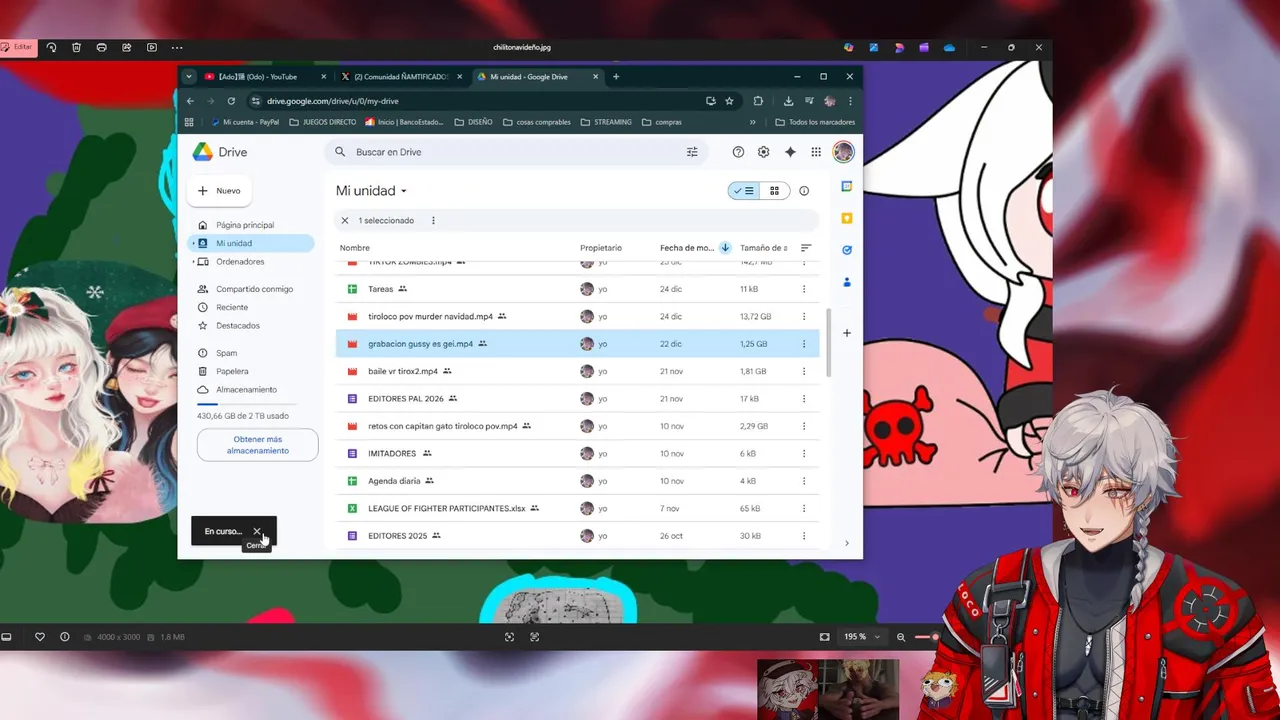Click Obtener más almacenamiento button
This screenshot has width=1280, height=720.
258,445
